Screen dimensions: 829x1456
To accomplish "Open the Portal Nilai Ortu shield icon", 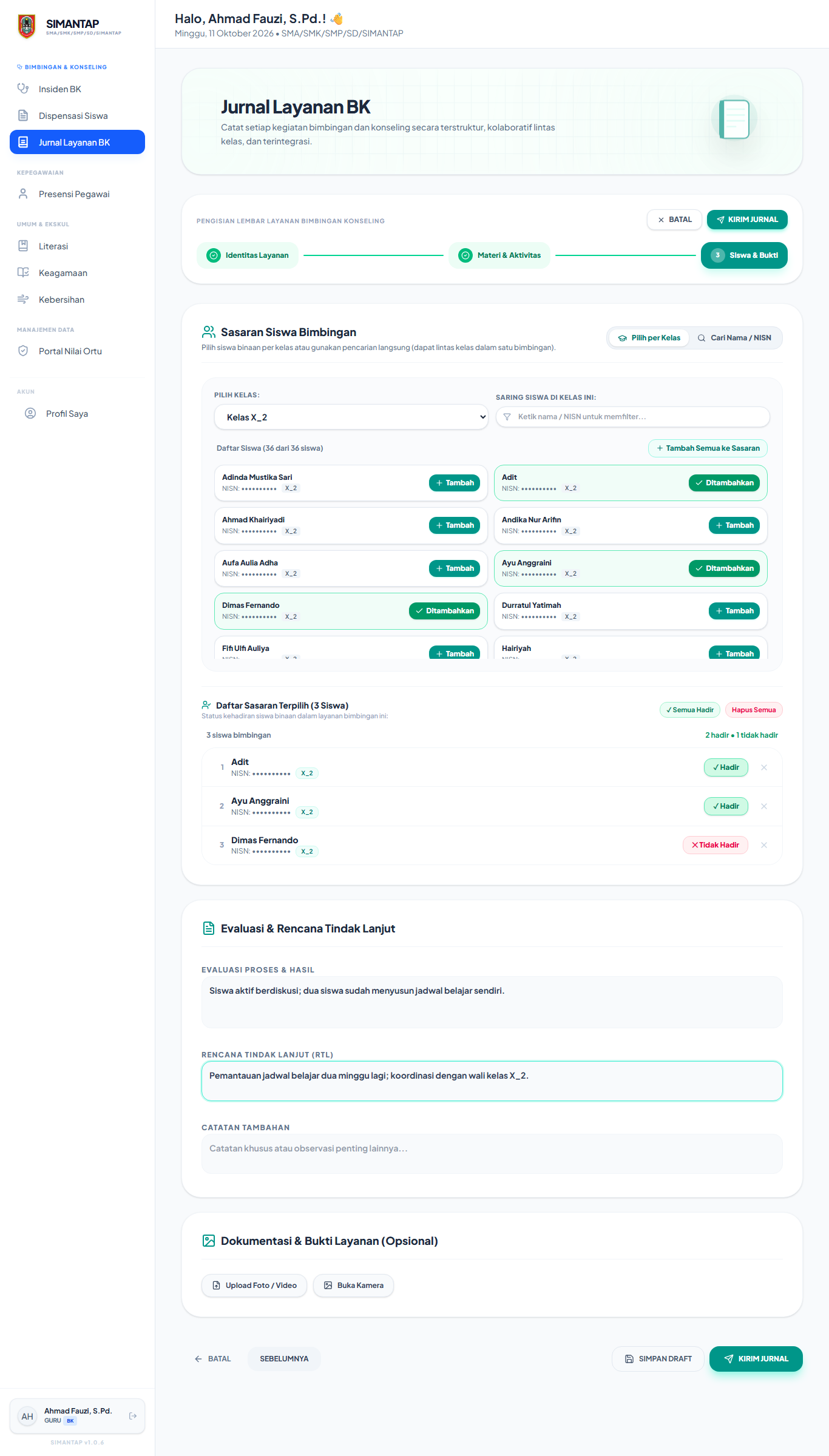I will click(x=23, y=351).
